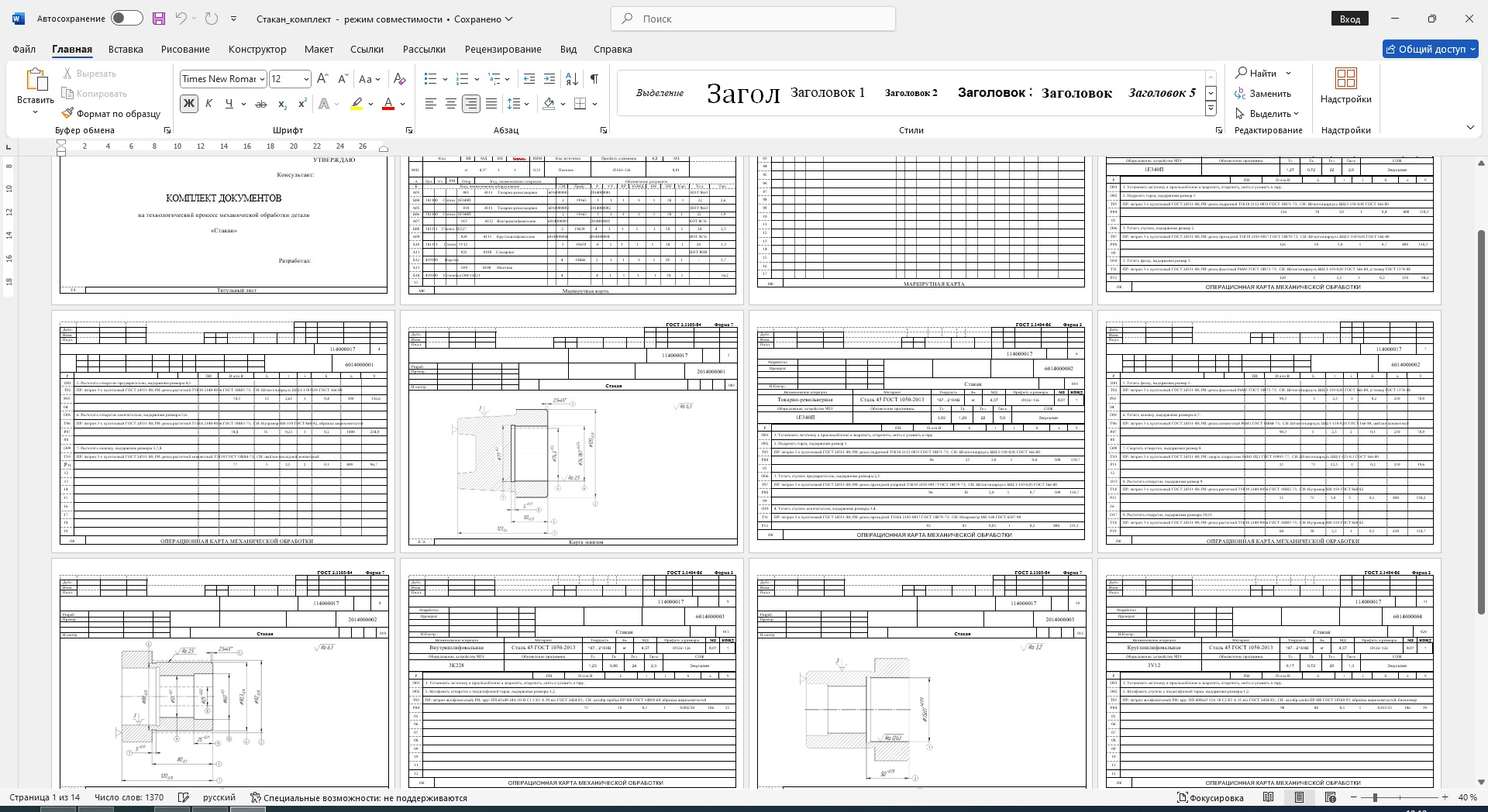Switch to the Макет tab
1488x812 pixels.
click(x=319, y=49)
